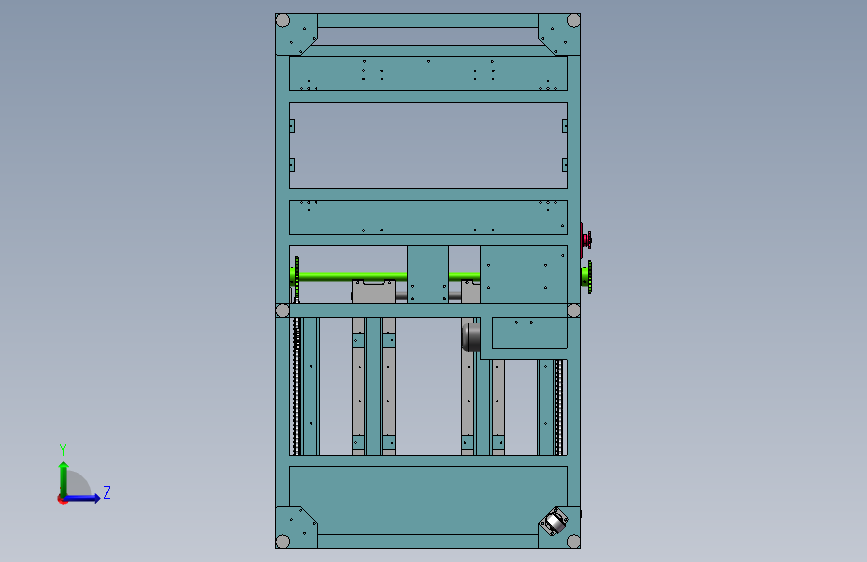867x562 pixels.
Task: Click the blue Z axis arrow of the triad
Action: (x=83, y=498)
